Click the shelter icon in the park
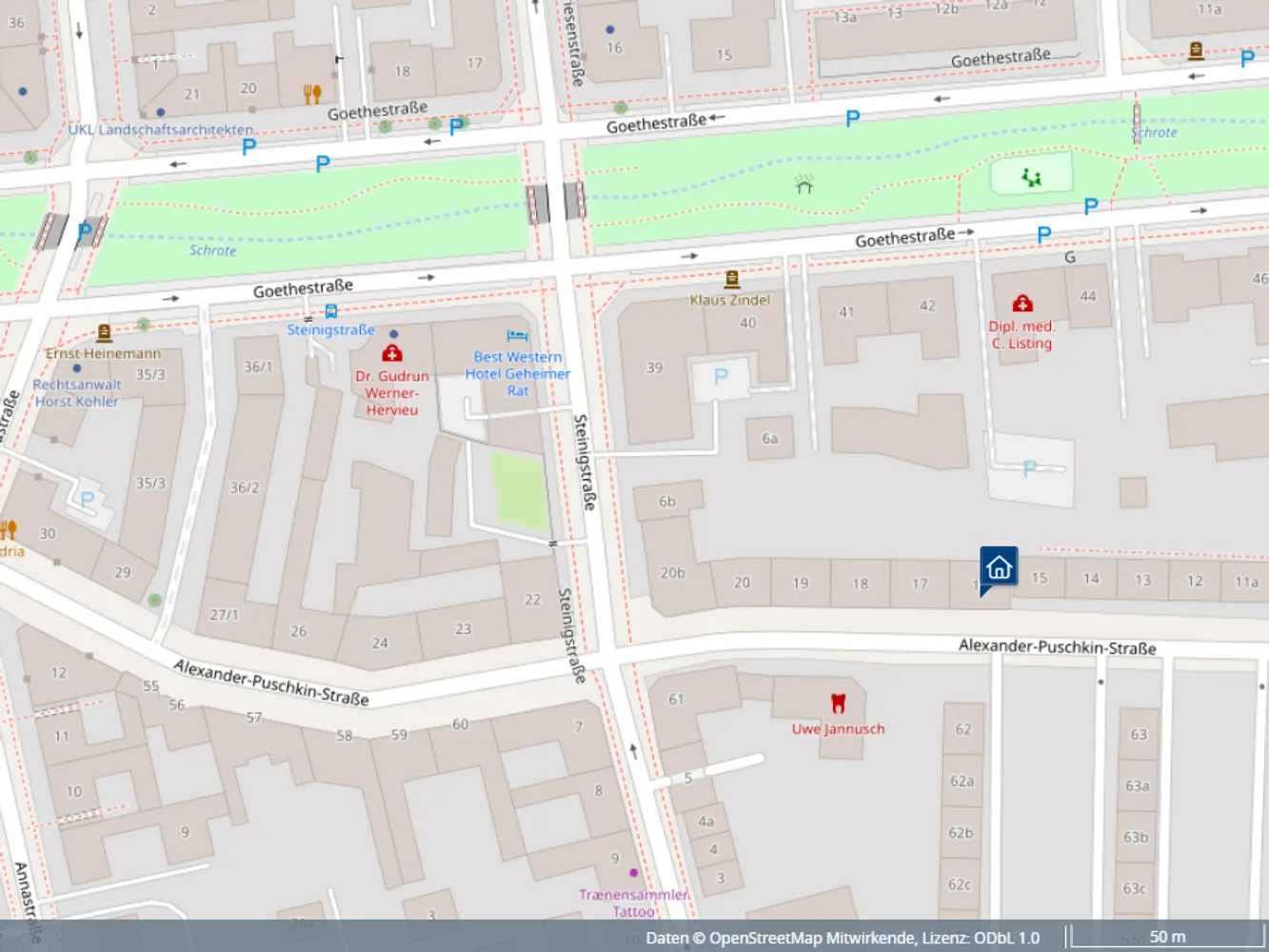 804,184
